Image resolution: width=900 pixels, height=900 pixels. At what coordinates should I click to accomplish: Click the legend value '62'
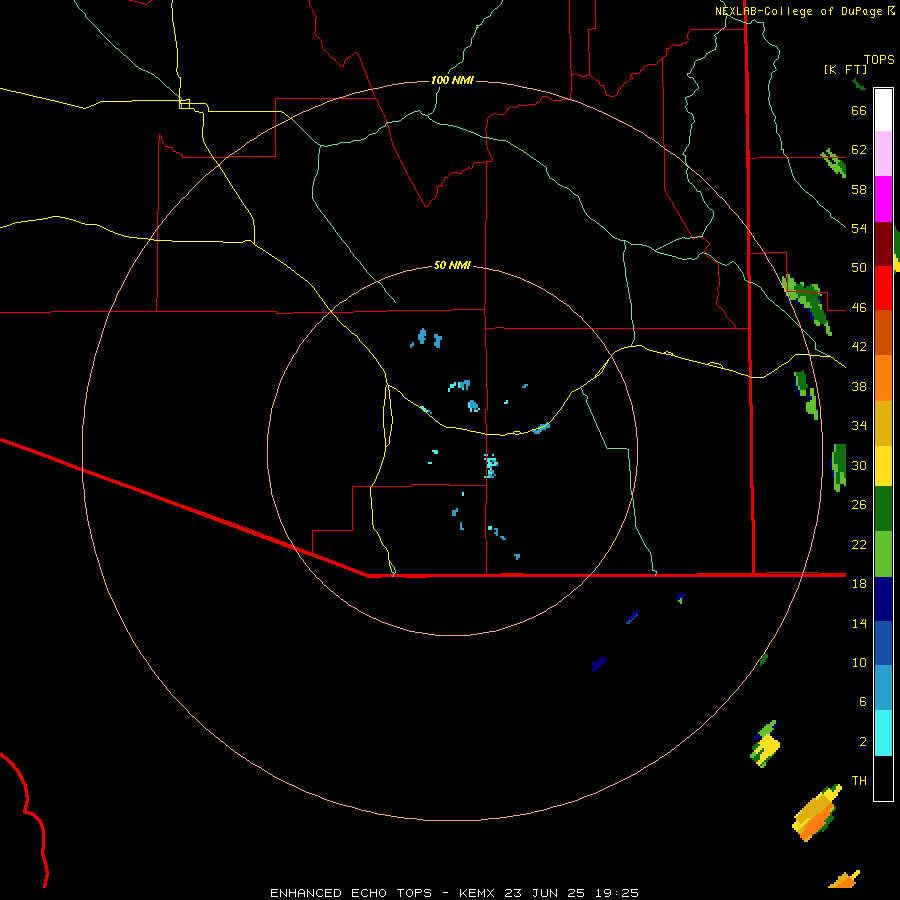click(859, 150)
